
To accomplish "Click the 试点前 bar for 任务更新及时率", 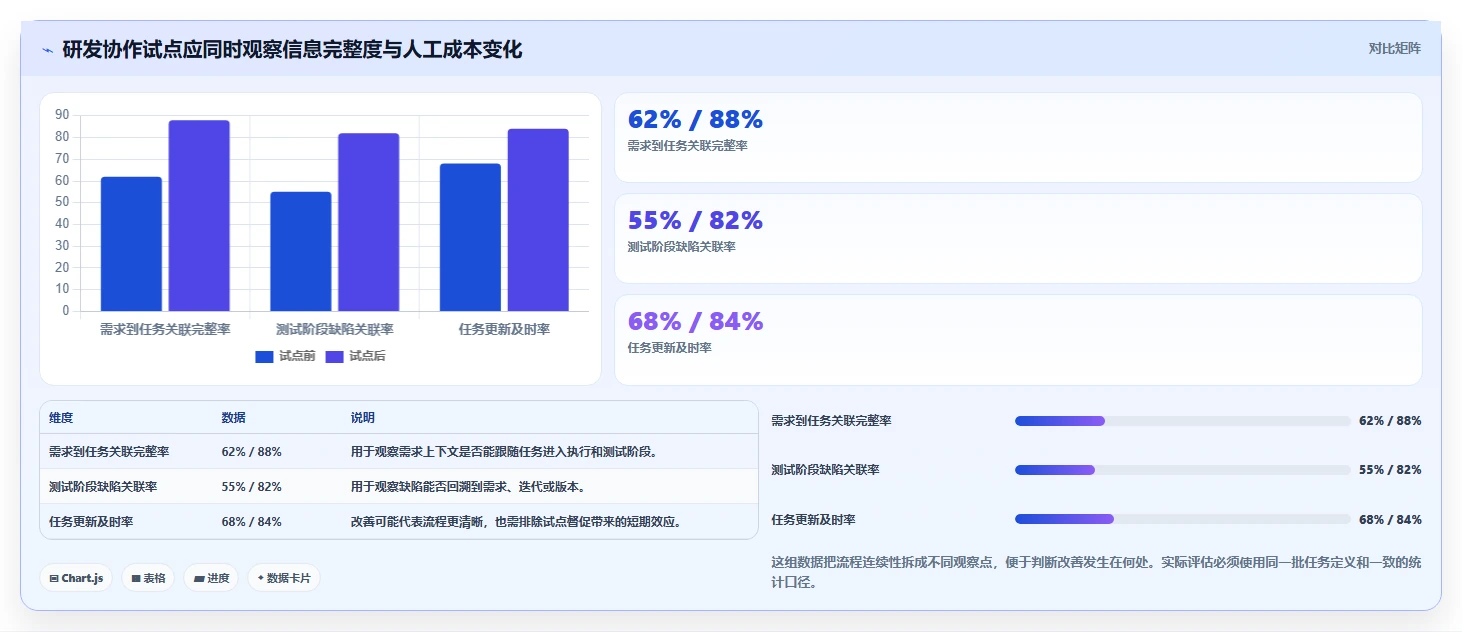I will point(470,237).
